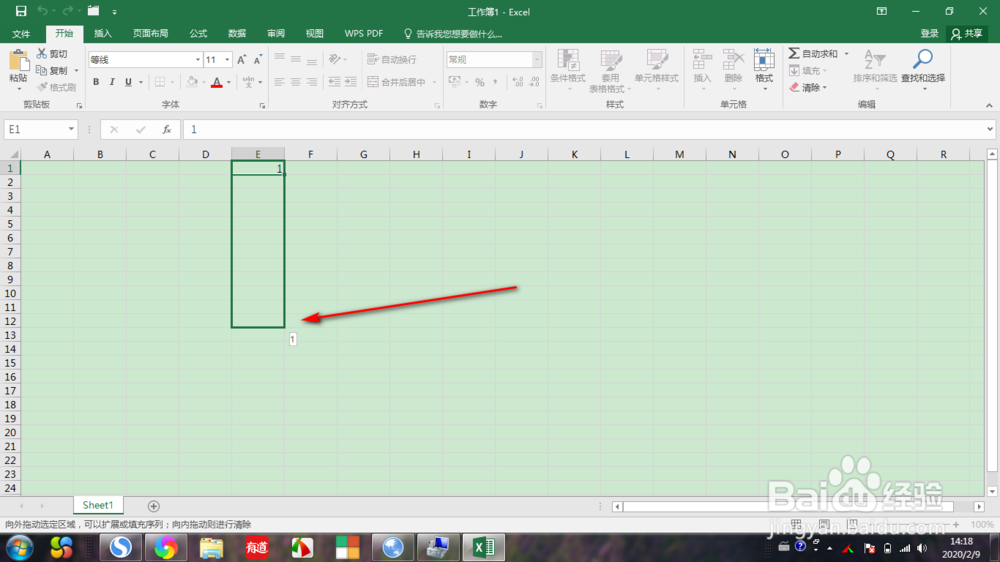Toggle Bold formatting
The image size is (1000, 562).
(x=96, y=82)
